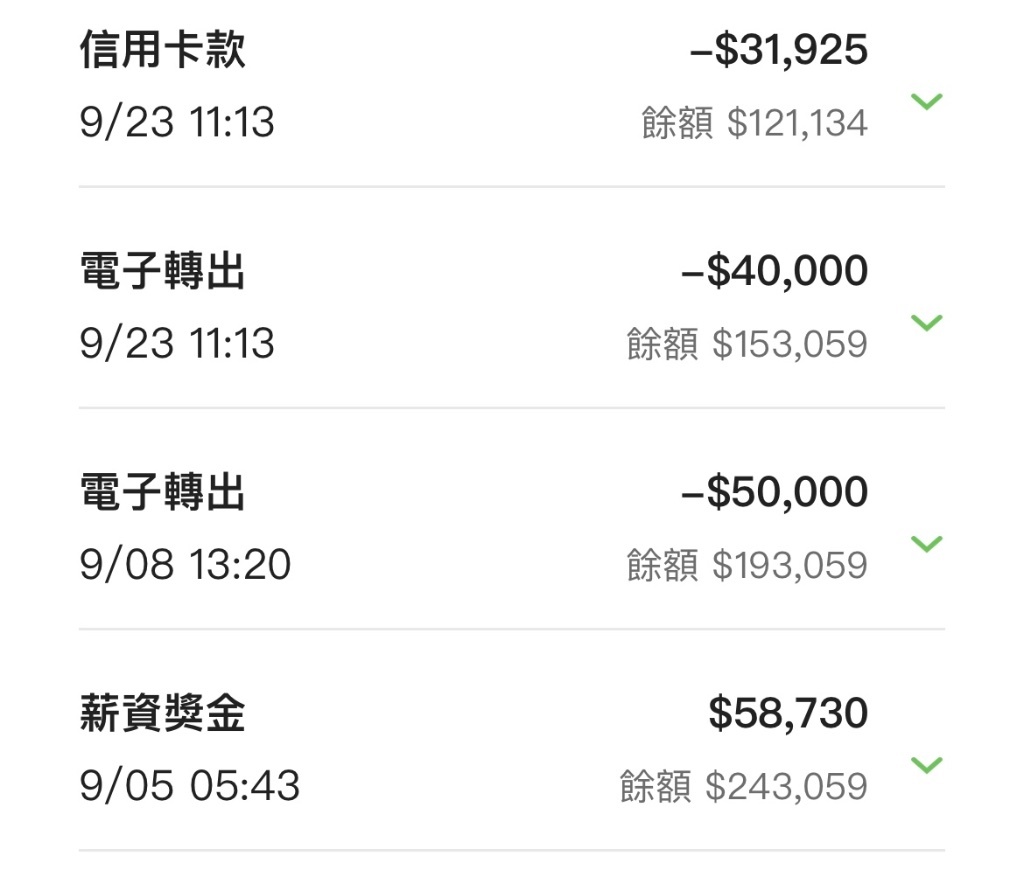This screenshot has height=870, width=1024.
Task: Click the $58,730 salary amount
Action: click(x=788, y=713)
